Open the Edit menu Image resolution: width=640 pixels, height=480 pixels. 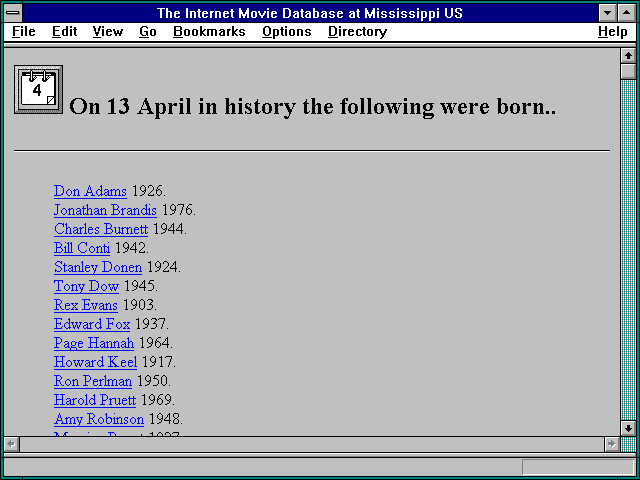pos(64,31)
